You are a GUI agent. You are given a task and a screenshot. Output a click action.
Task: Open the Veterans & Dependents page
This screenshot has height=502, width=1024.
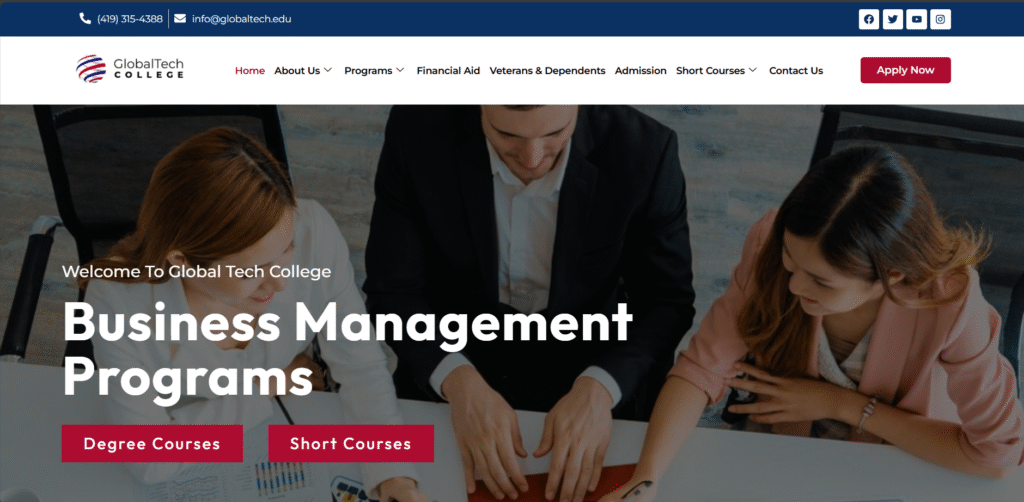(x=547, y=71)
